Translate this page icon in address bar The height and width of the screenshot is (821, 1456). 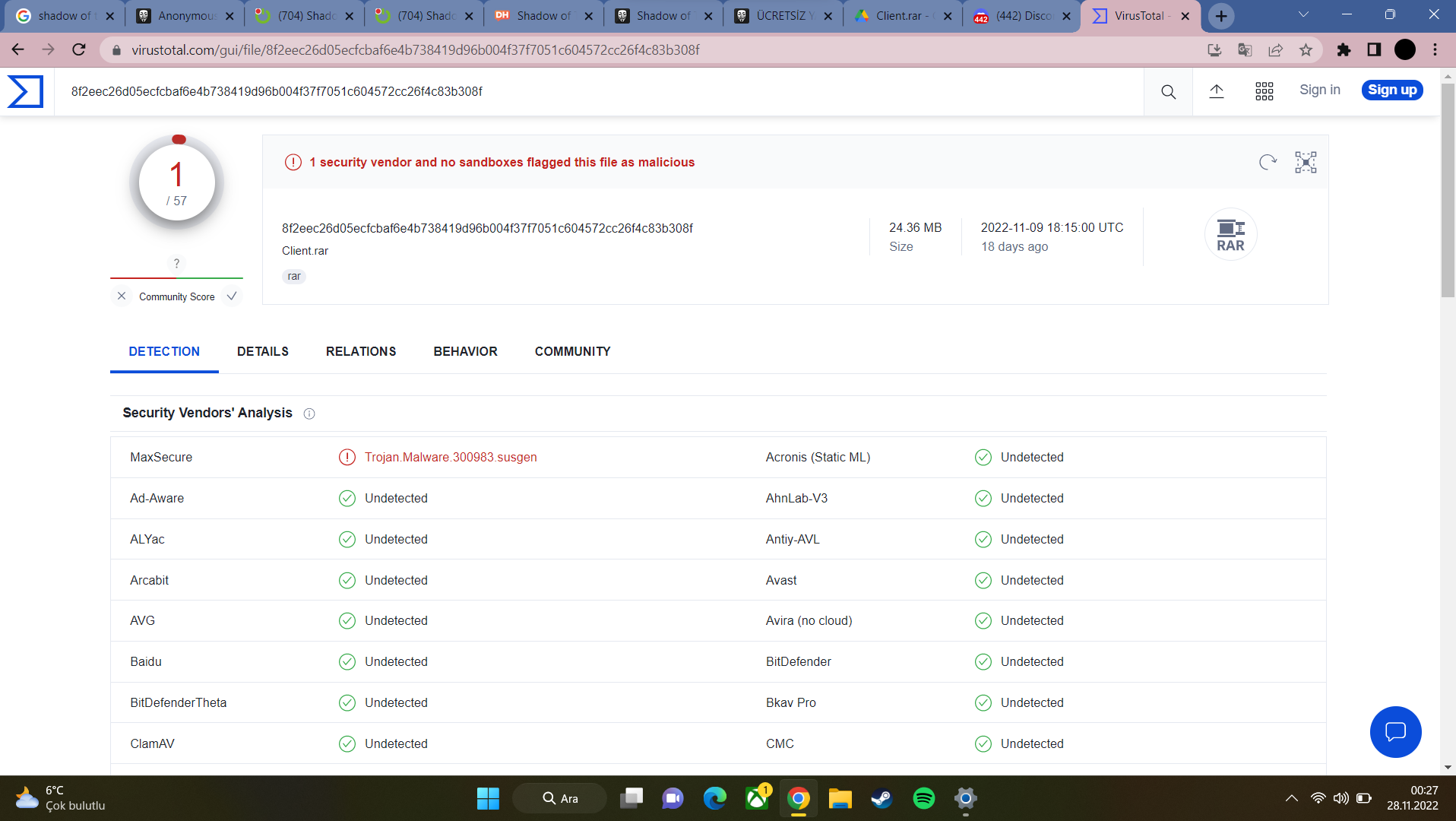[x=1245, y=49]
